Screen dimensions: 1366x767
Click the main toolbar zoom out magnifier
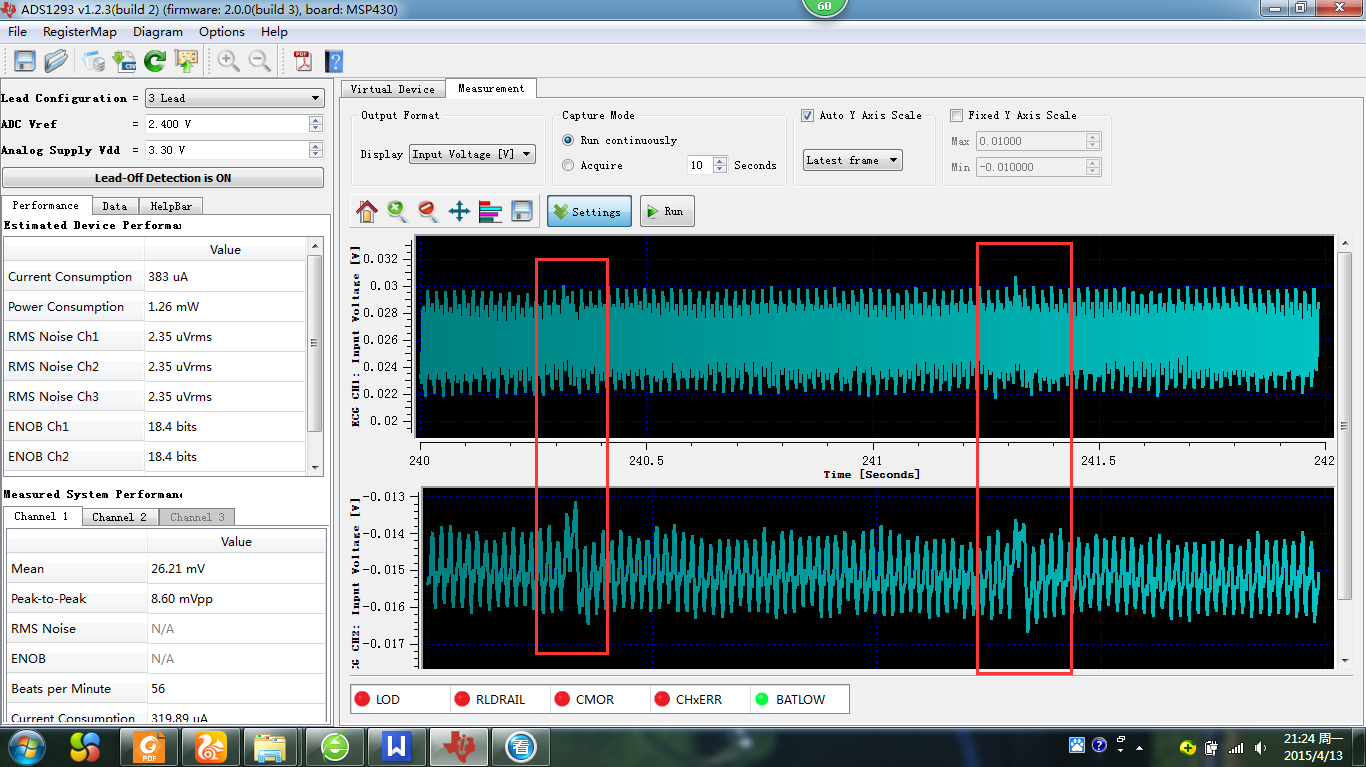click(x=260, y=61)
